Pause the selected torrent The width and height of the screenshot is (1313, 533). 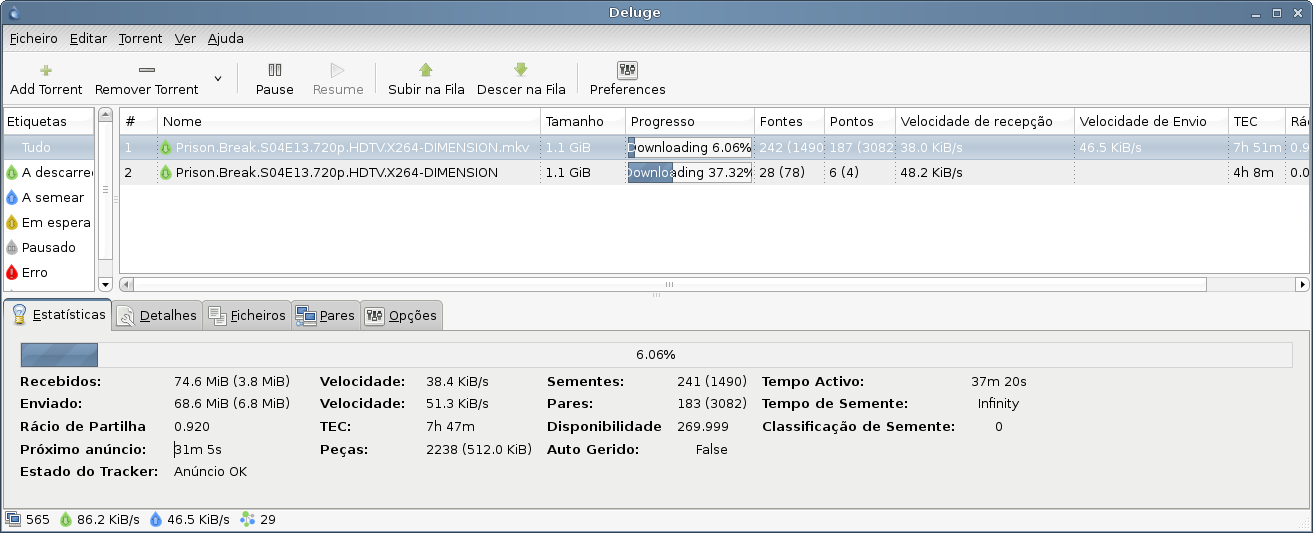click(275, 80)
